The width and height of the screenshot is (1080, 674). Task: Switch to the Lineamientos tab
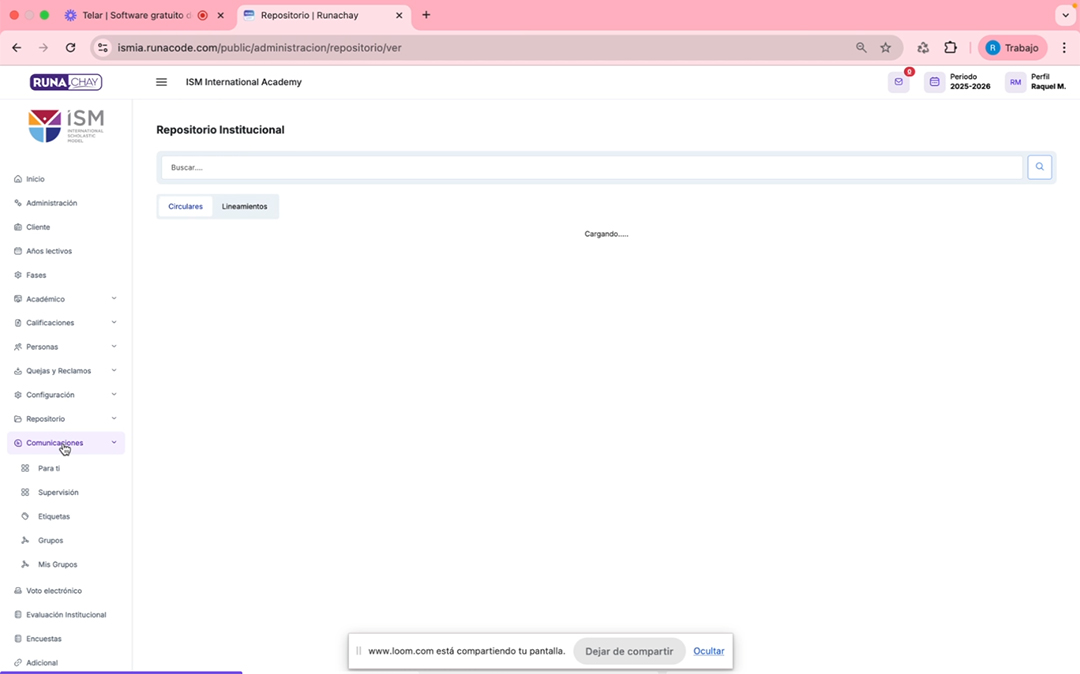[244, 207]
